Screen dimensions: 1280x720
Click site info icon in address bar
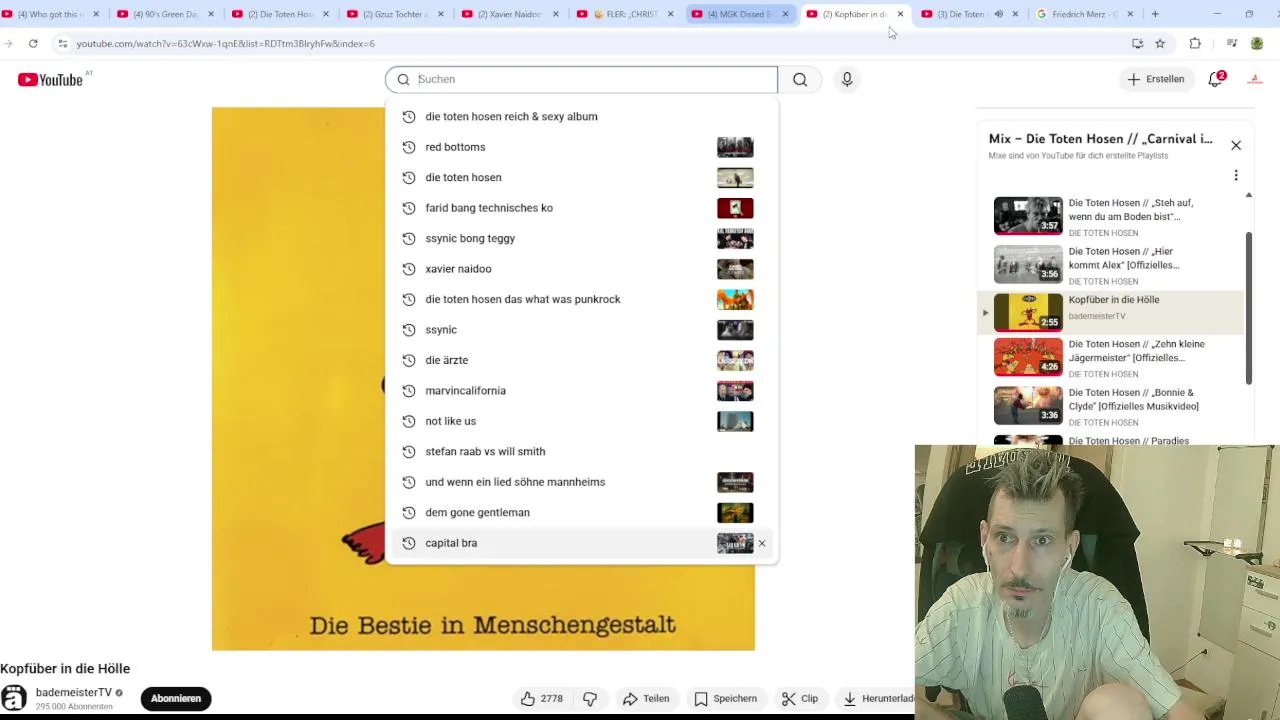tap(62, 44)
